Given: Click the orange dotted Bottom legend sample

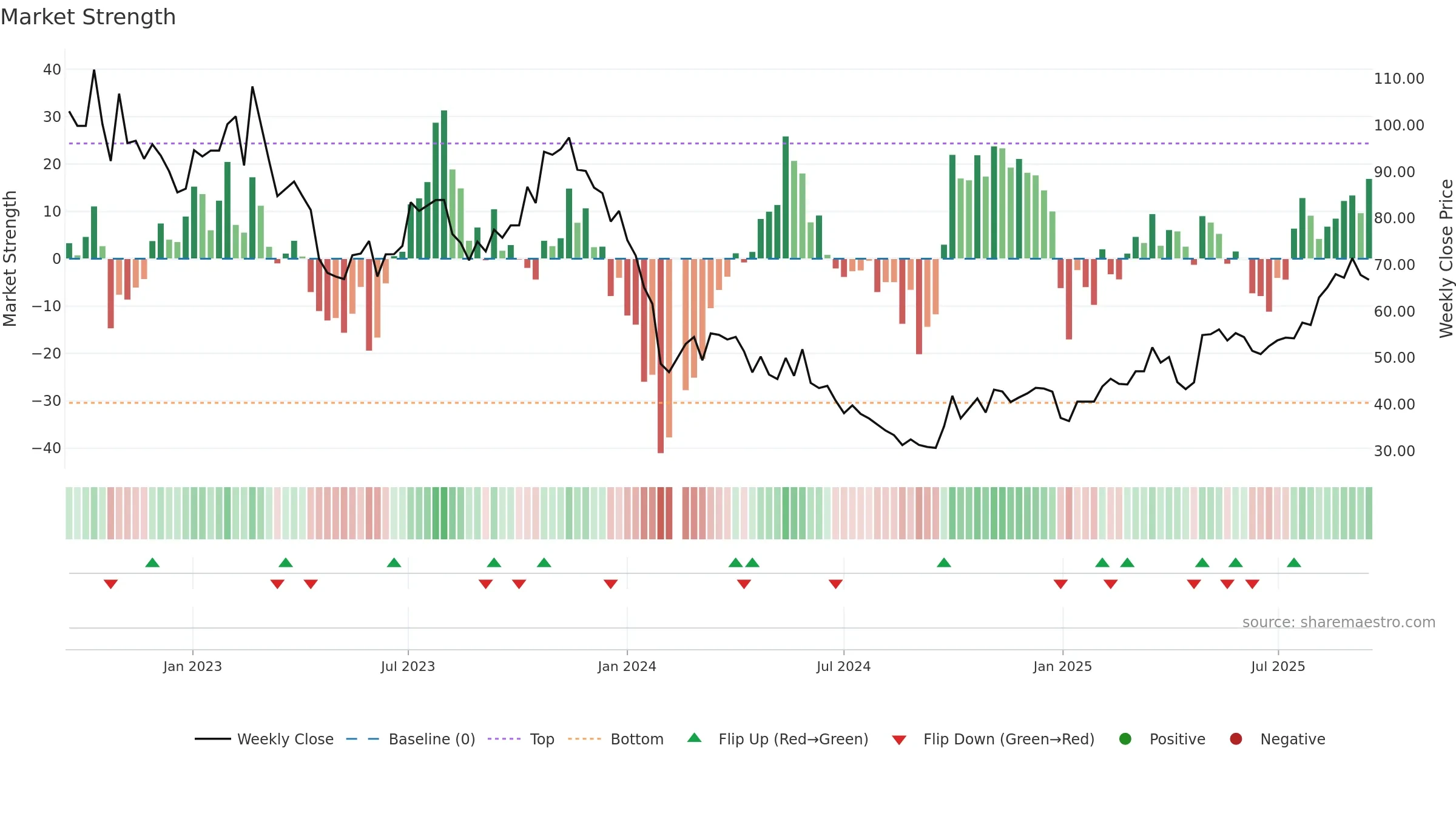Looking at the screenshot, I should point(585,739).
